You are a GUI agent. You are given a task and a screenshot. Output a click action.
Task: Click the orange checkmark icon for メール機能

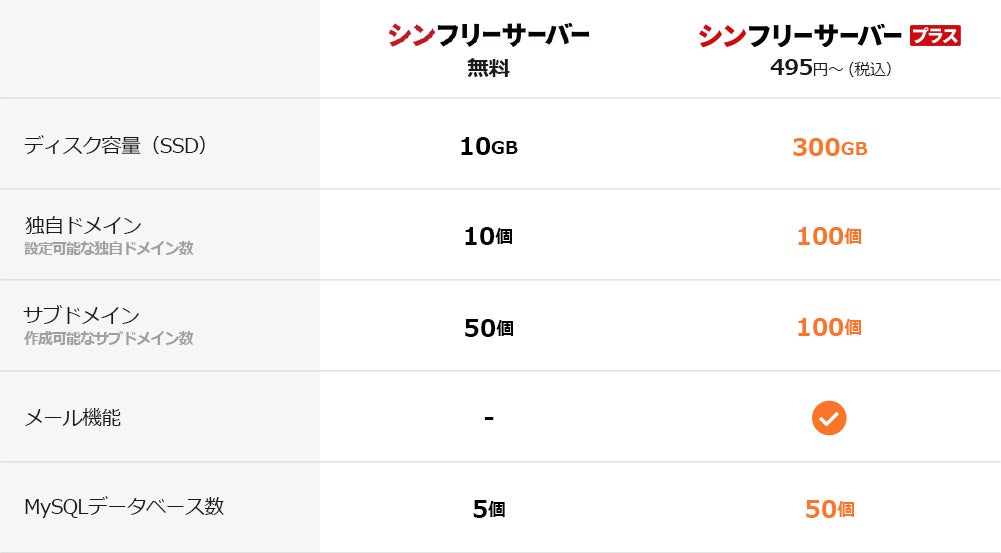point(829,418)
